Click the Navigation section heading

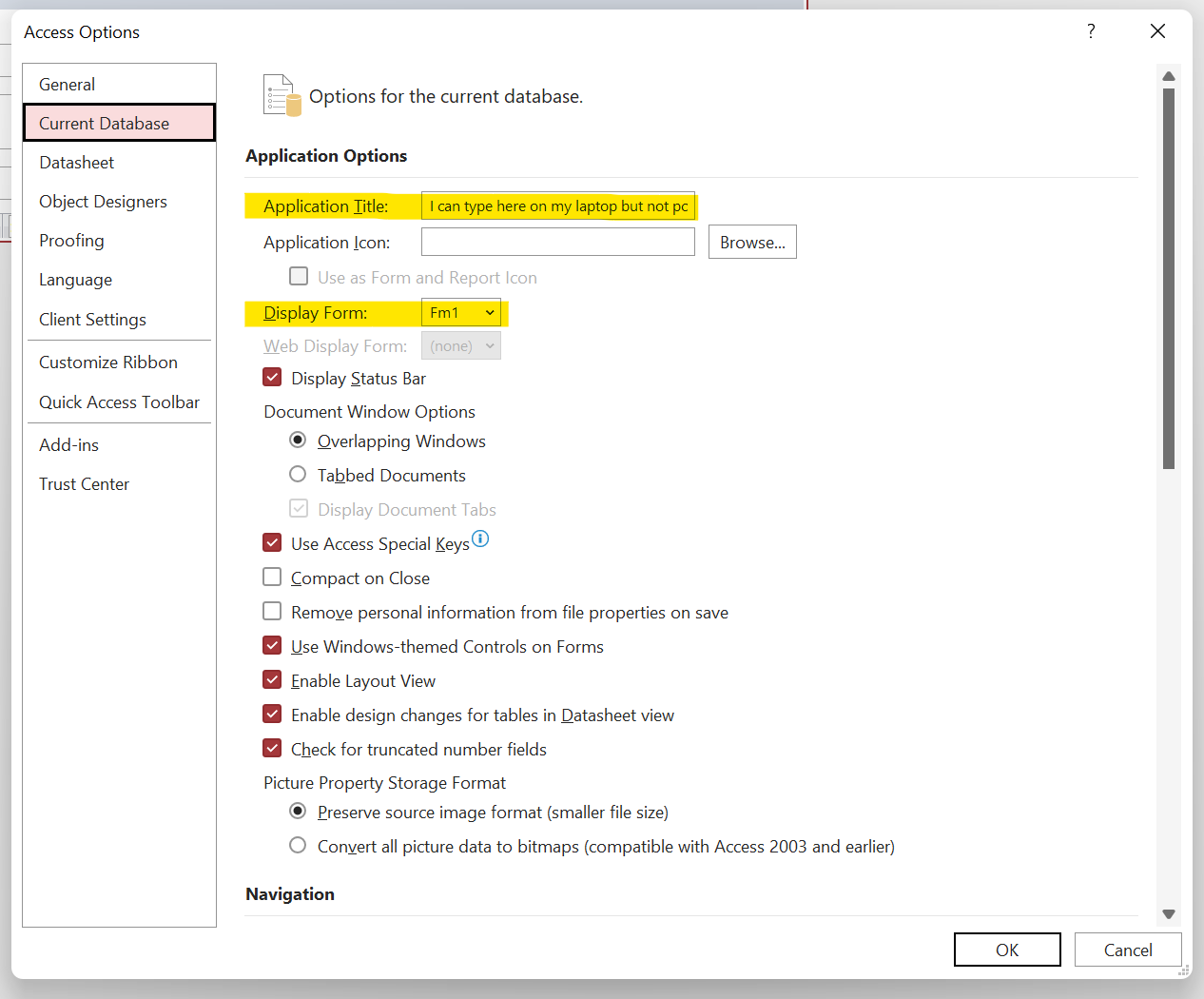tap(290, 894)
